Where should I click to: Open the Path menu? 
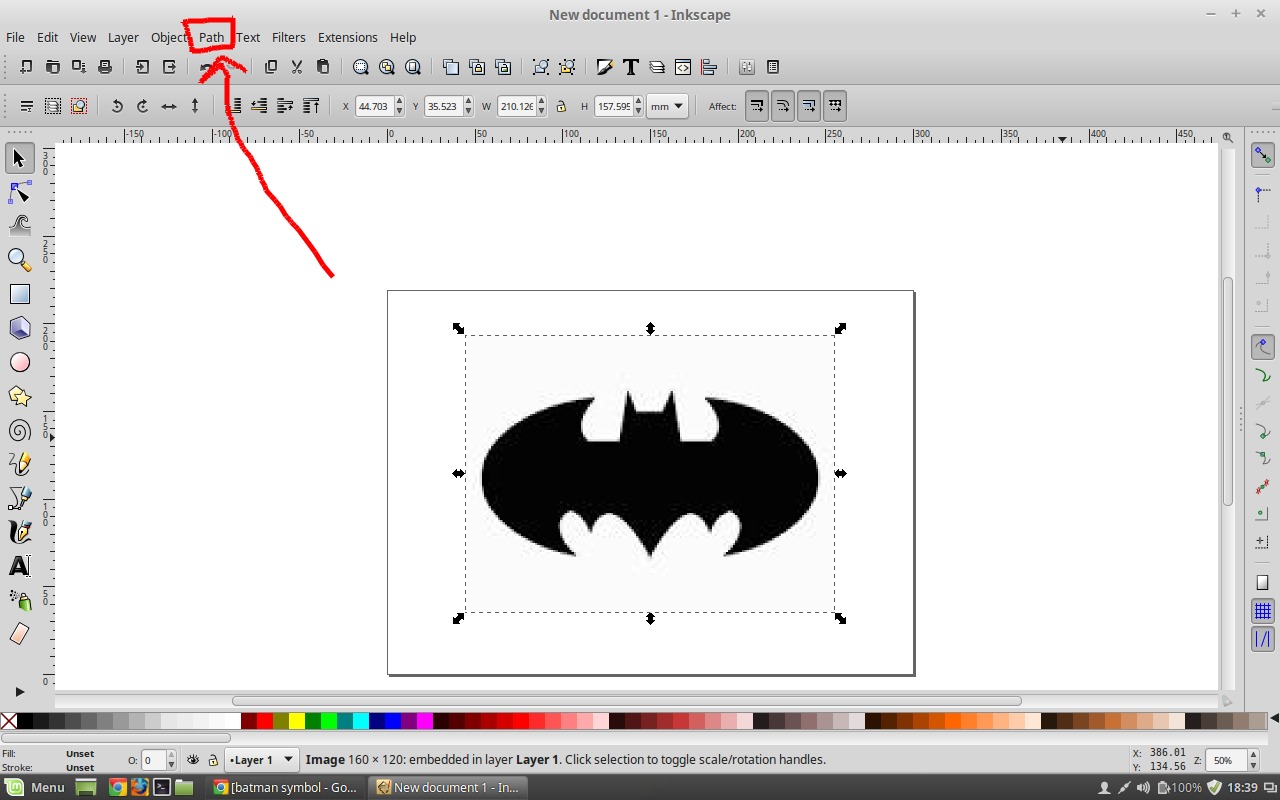(211, 37)
